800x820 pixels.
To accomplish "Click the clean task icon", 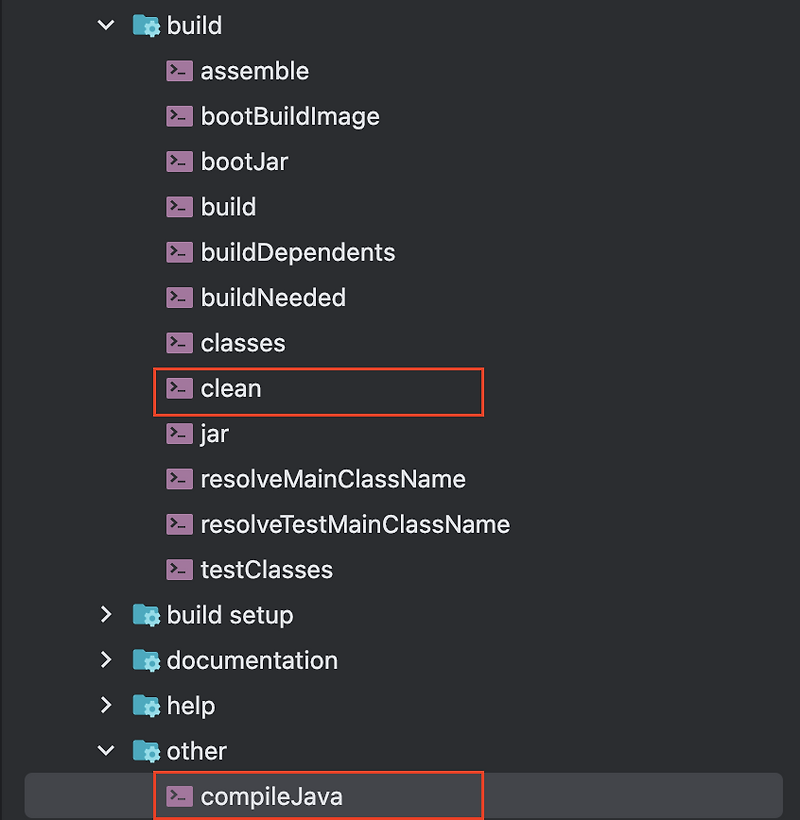I will coord(179,388).
